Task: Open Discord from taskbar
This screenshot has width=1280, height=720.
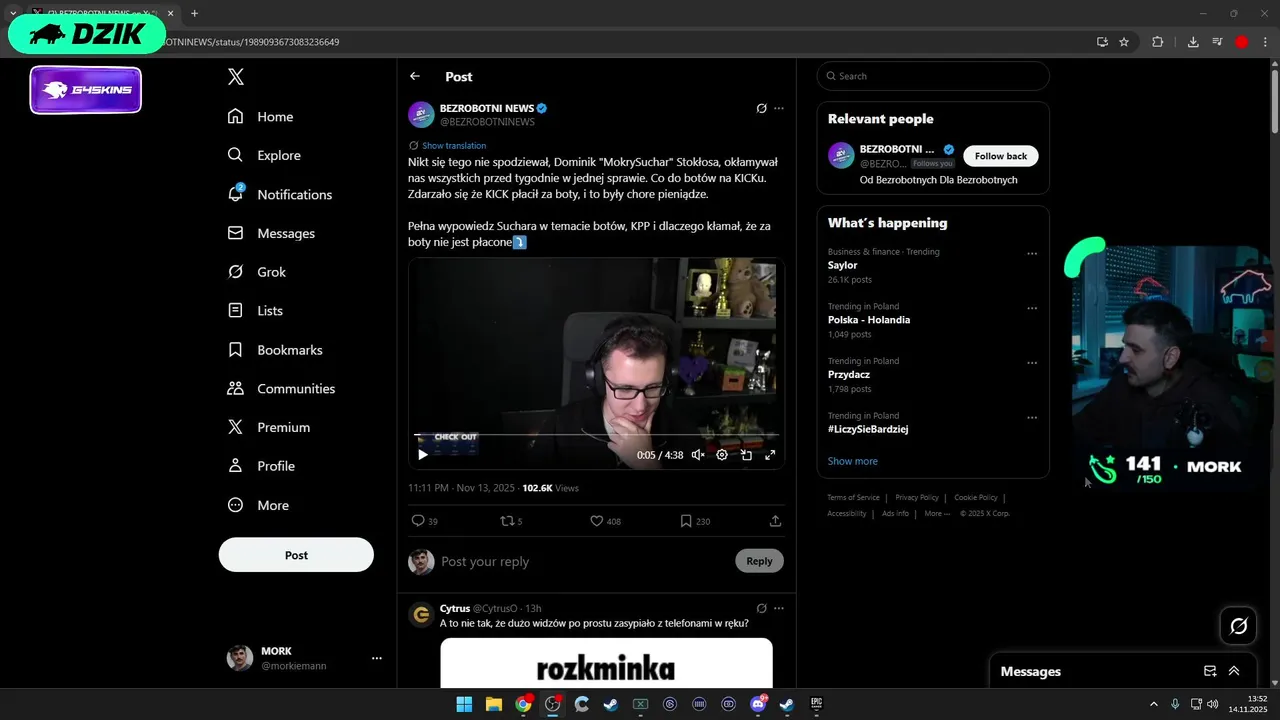Action: 758,704
